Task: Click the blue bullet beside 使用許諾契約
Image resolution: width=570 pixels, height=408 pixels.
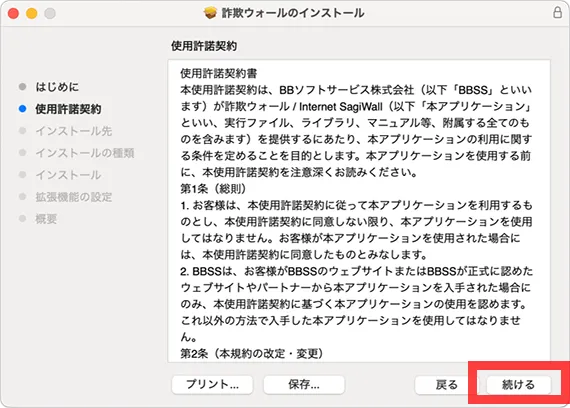Action: 23,109
